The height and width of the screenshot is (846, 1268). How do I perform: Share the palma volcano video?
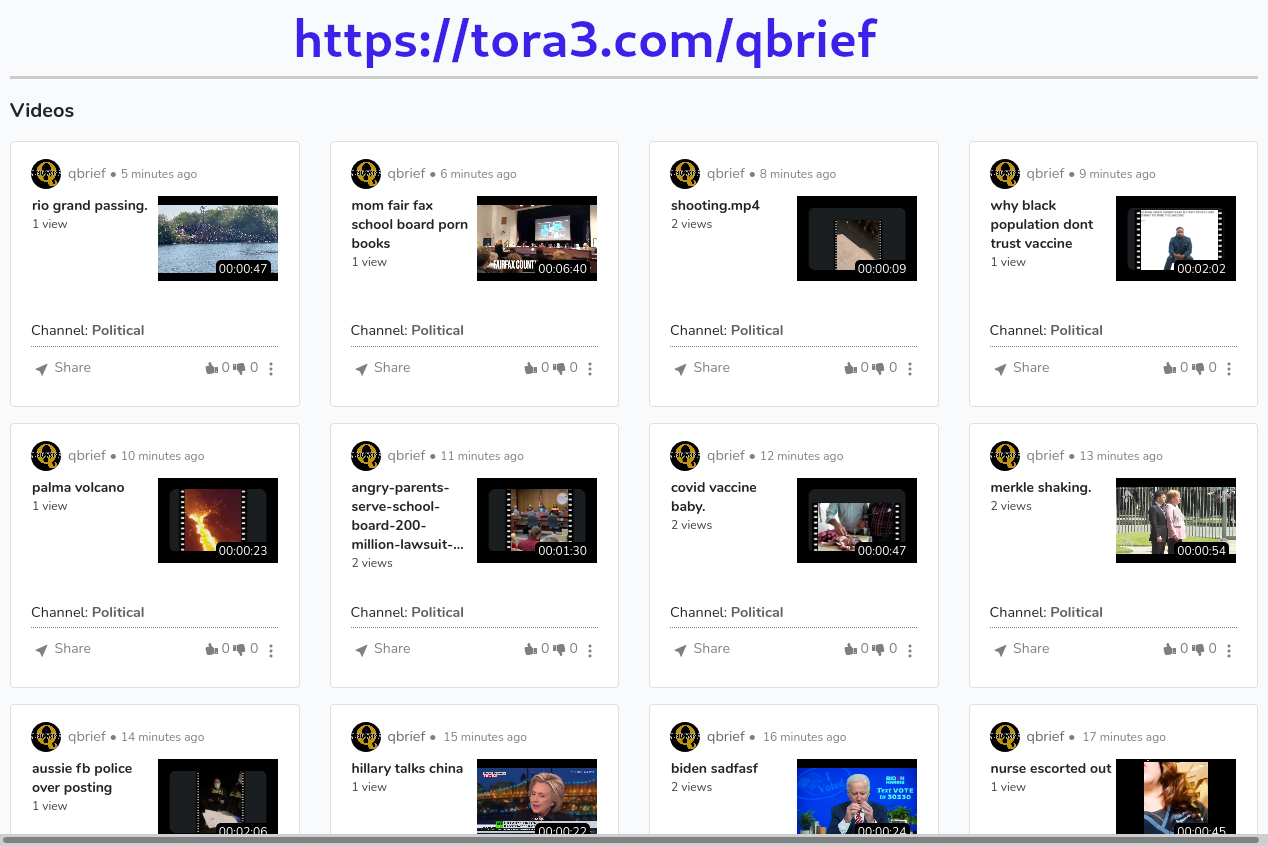coord(62,649)
